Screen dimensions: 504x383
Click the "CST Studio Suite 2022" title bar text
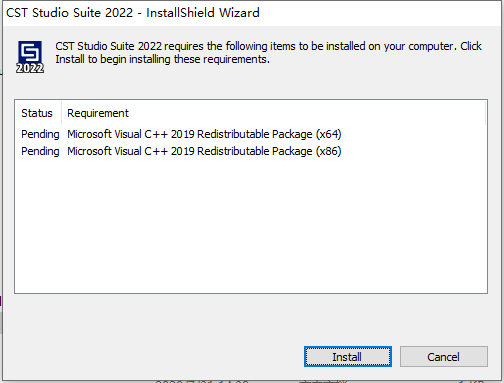coord(69,13)
